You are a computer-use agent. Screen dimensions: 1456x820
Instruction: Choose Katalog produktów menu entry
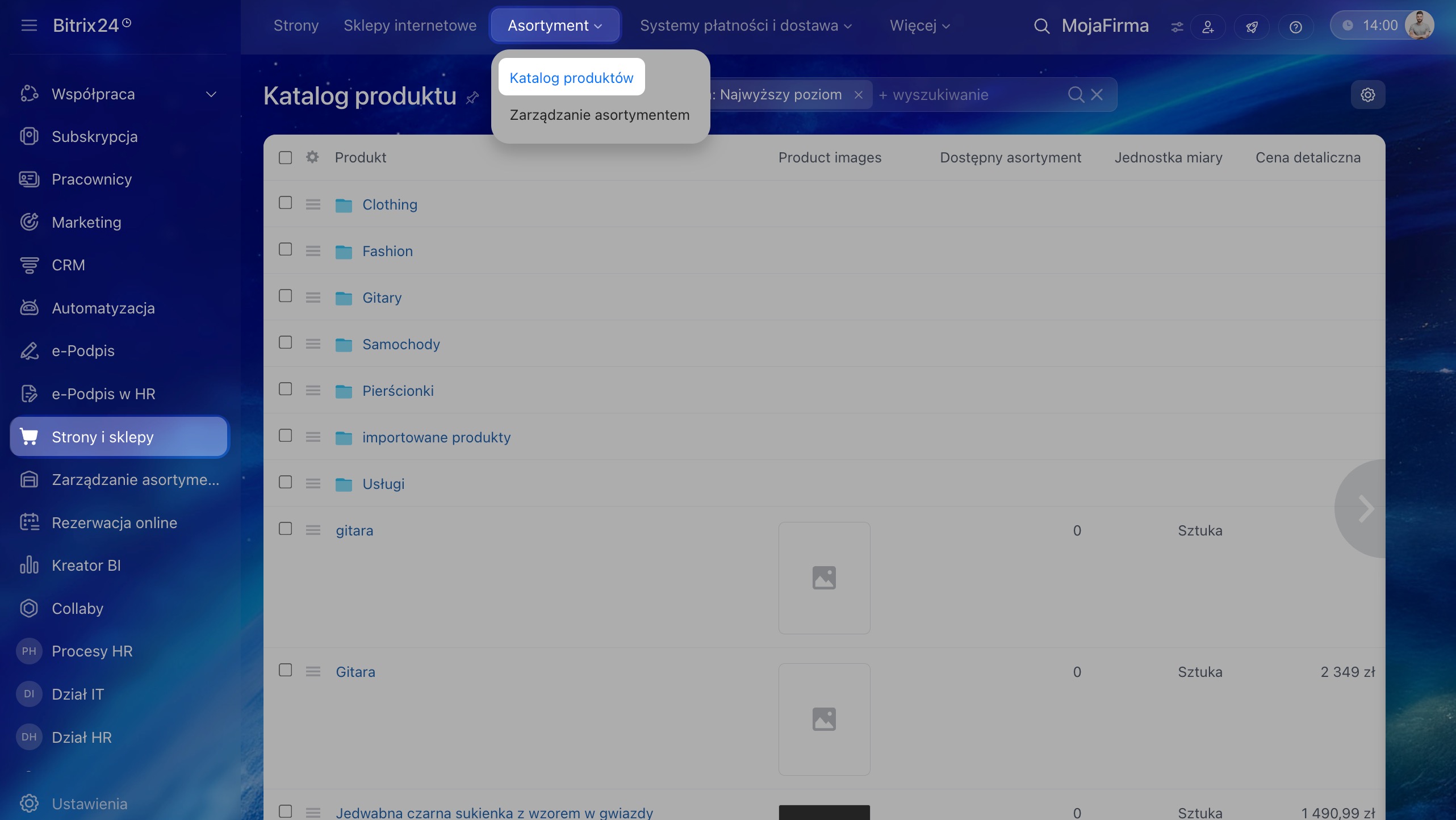click(571, 78)
